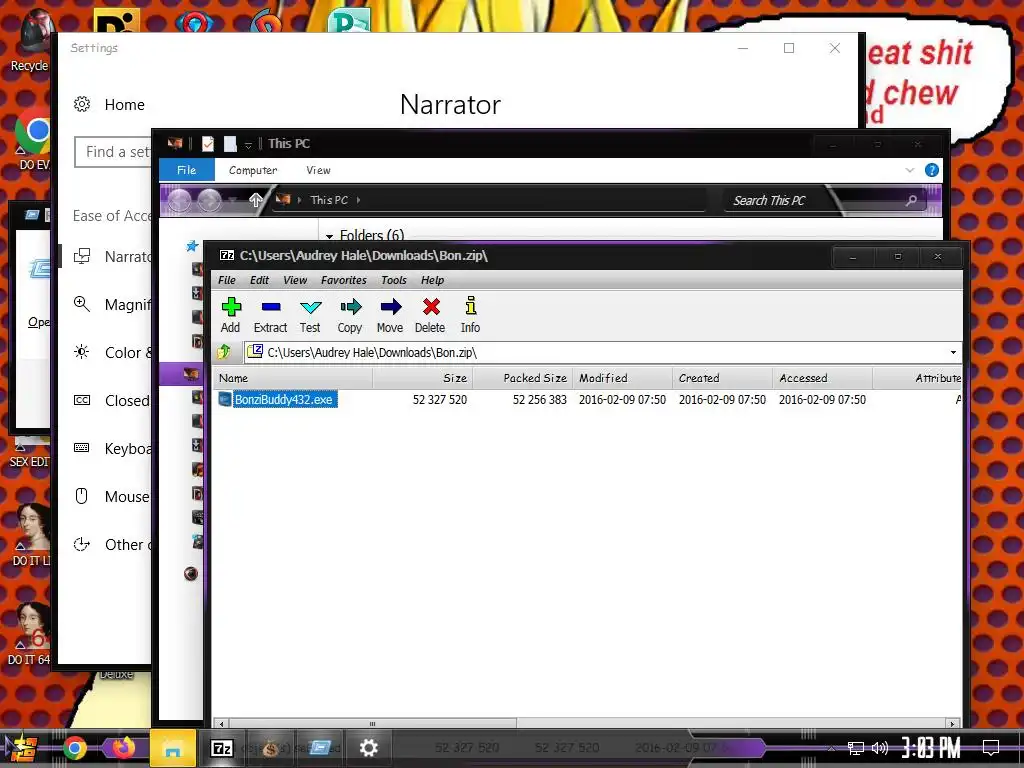
Task: Select BonziBuddy432.exe in the file list
Action: (284, 400)
